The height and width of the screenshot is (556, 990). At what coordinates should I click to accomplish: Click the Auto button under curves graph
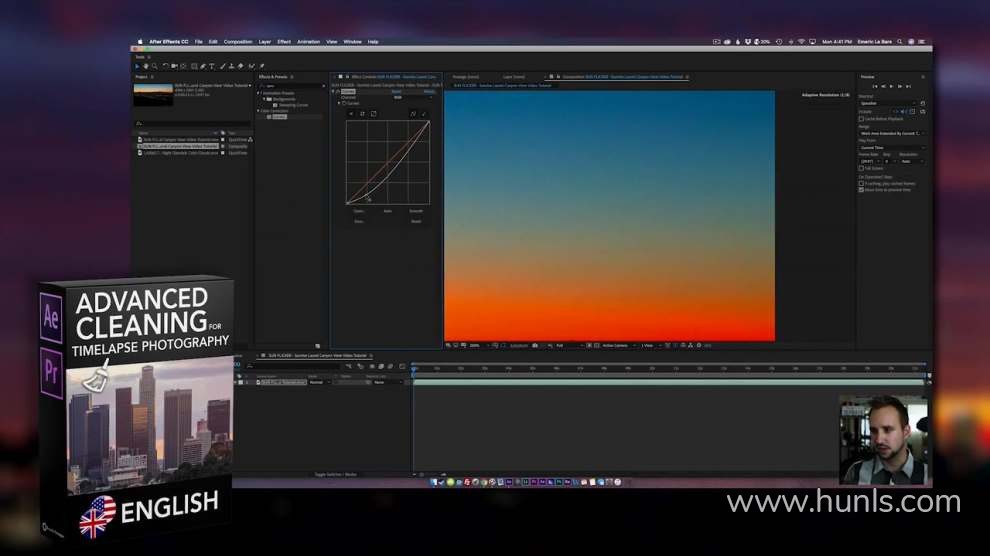coord(387,211)
